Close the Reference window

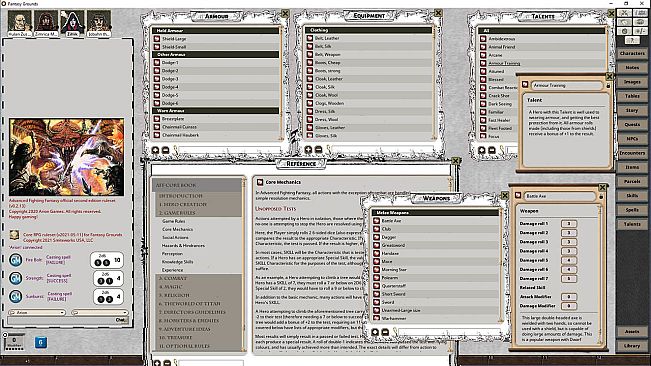click(x=455, y=161)
